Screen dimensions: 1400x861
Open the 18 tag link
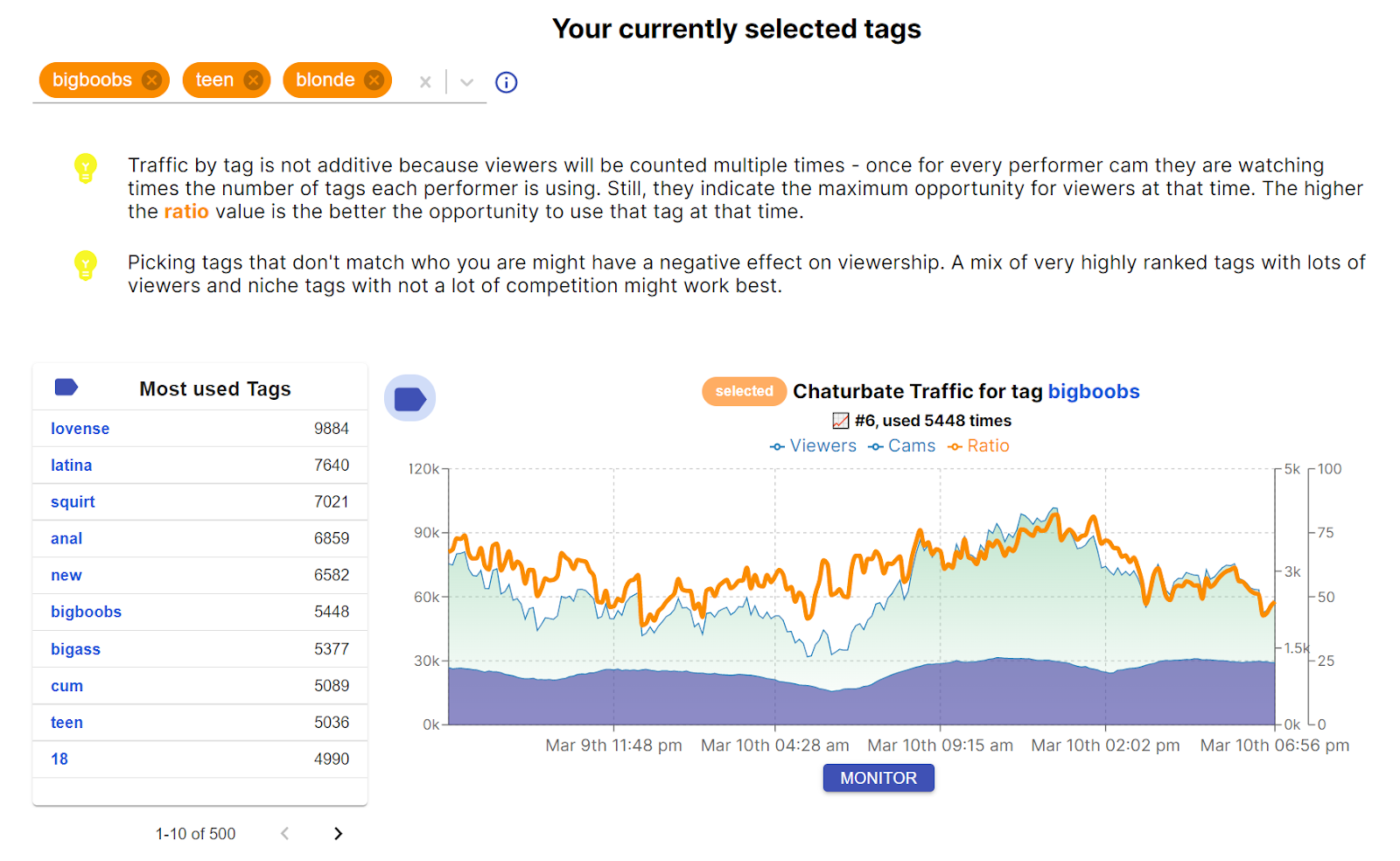coord(59,759)
